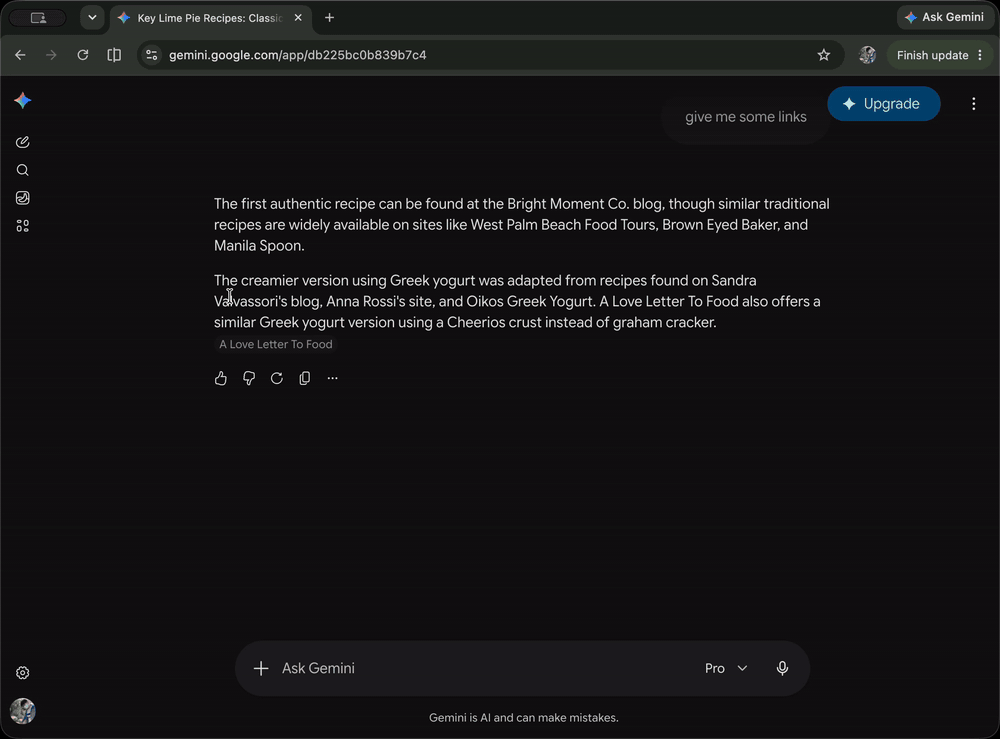Start a new chat with compose icon
This screenshot has height=739, width=1000.
coord(23,142)
